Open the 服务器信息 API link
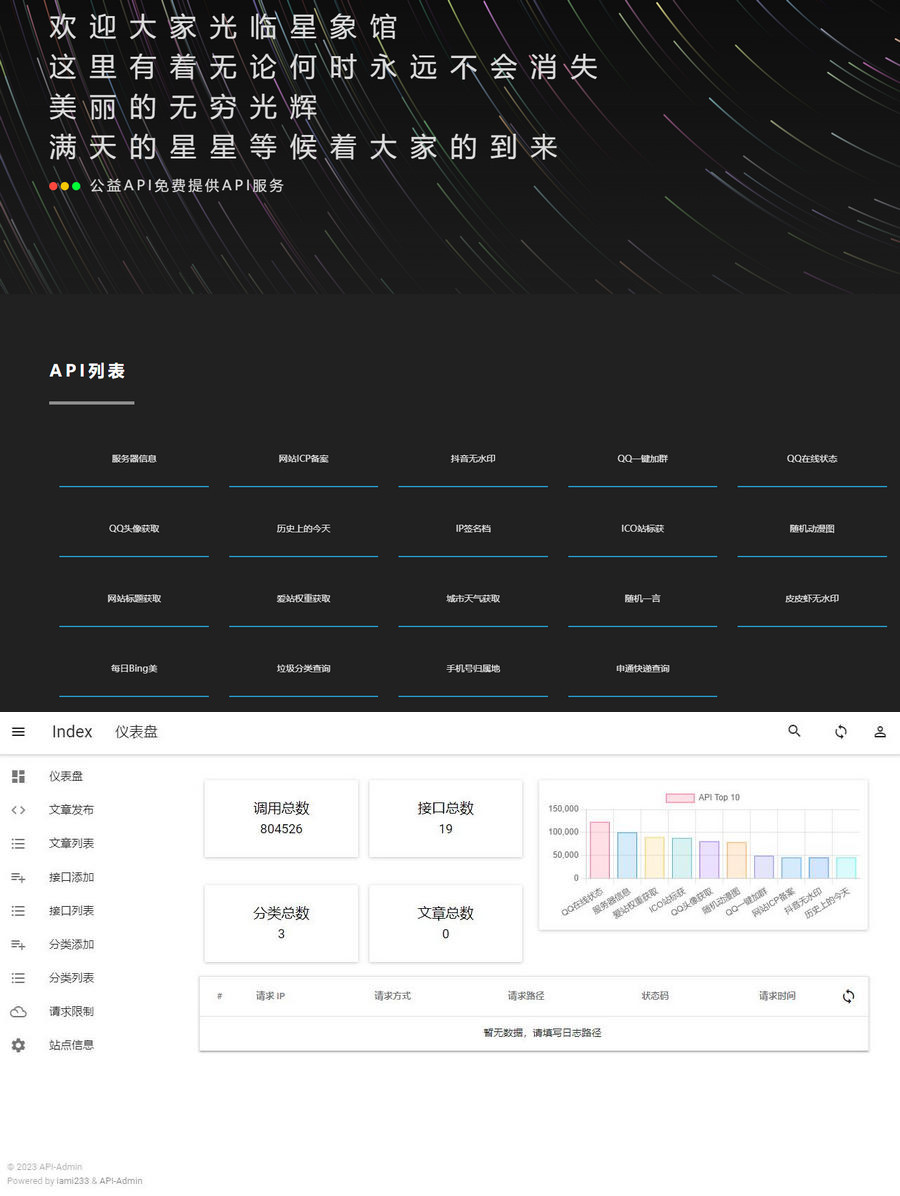The width and height of the screenshot is (900, 1196). coord(133,458)
